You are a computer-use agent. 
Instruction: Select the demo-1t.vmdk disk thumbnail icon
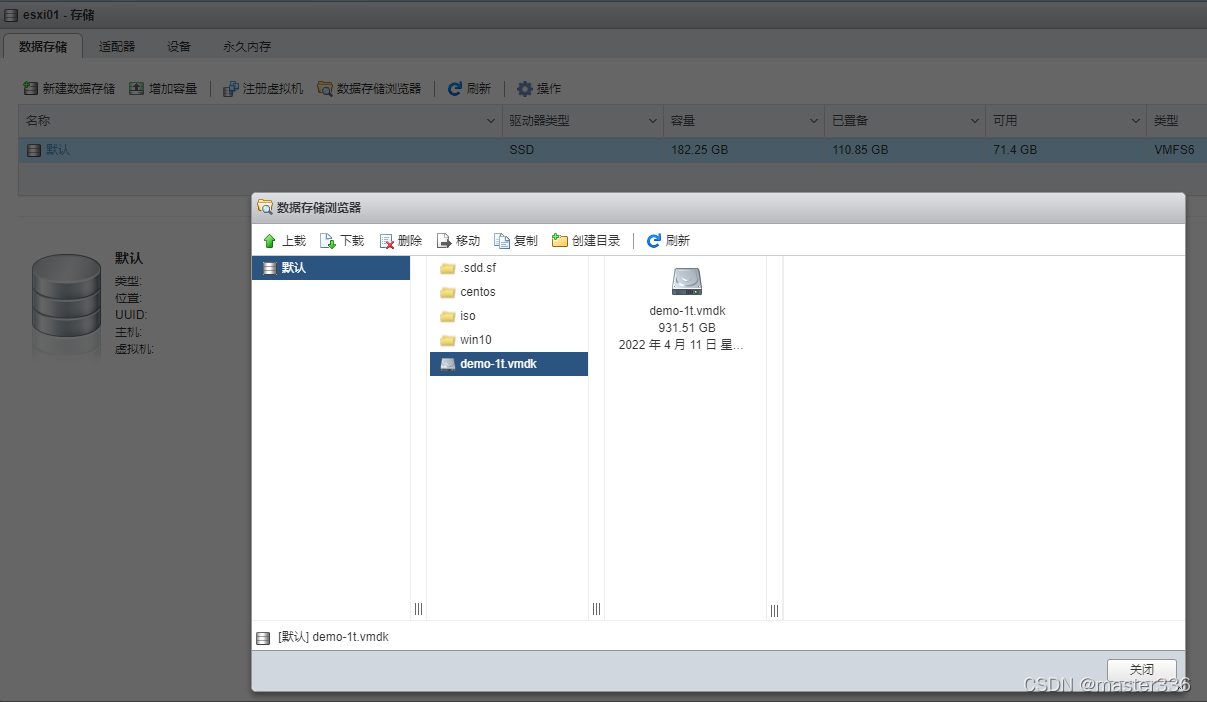(x=687, y=281)
